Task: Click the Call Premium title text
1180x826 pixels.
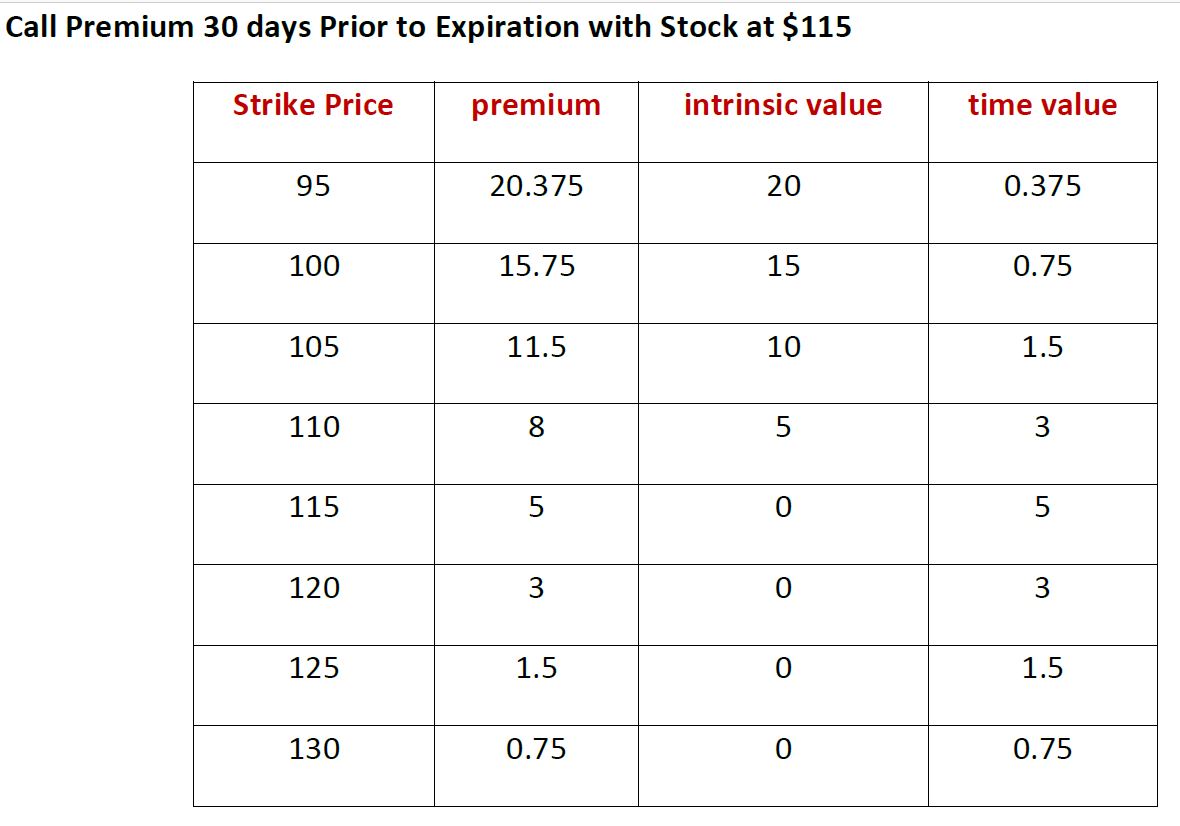Action: (428, 27)
